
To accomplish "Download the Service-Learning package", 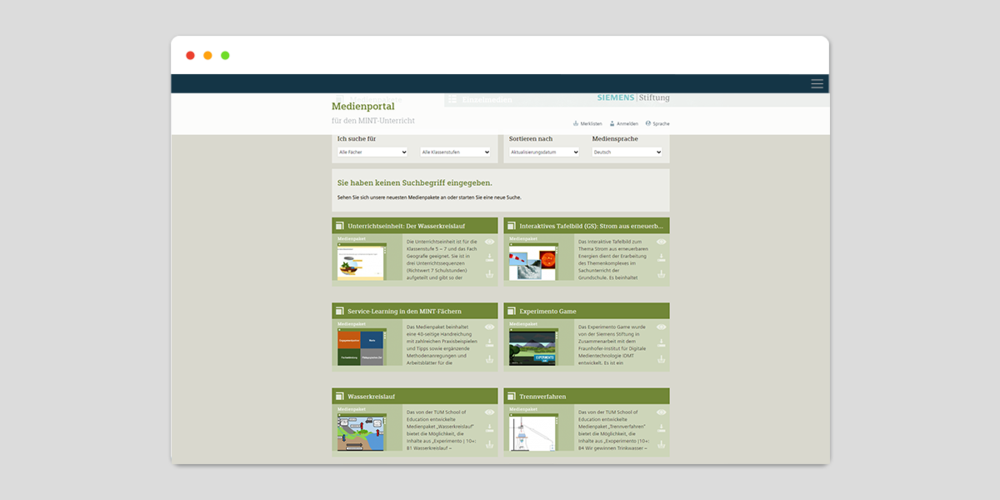I will tap(490, 343).
